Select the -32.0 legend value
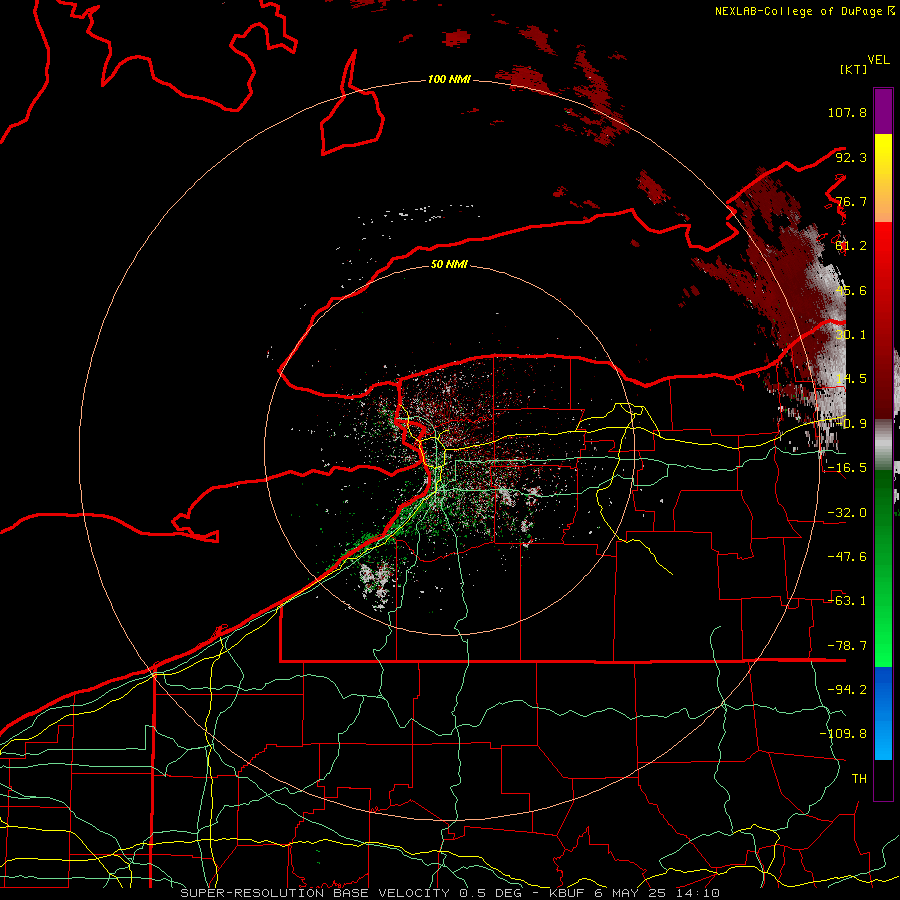Image resolution: width=900 pixels, height=900 pixels. [847, 513]
